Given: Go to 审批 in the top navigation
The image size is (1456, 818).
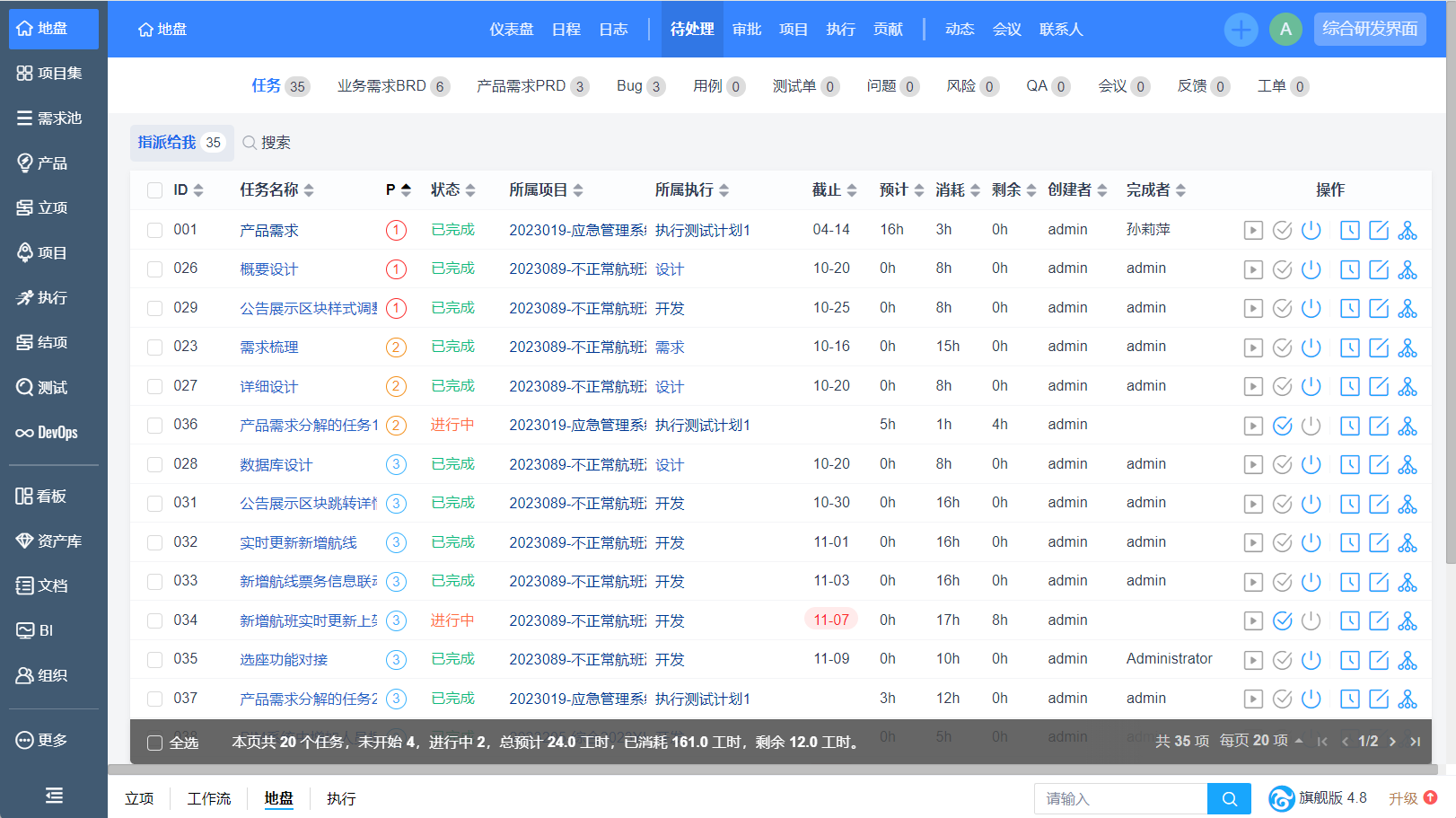Looking at the screenshot, I should tap(746, 30).
